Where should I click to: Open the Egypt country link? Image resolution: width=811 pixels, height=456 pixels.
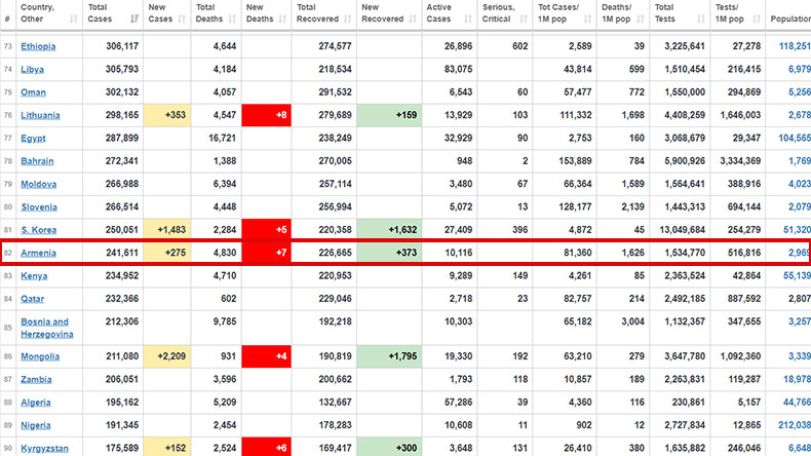click(33, 138)
